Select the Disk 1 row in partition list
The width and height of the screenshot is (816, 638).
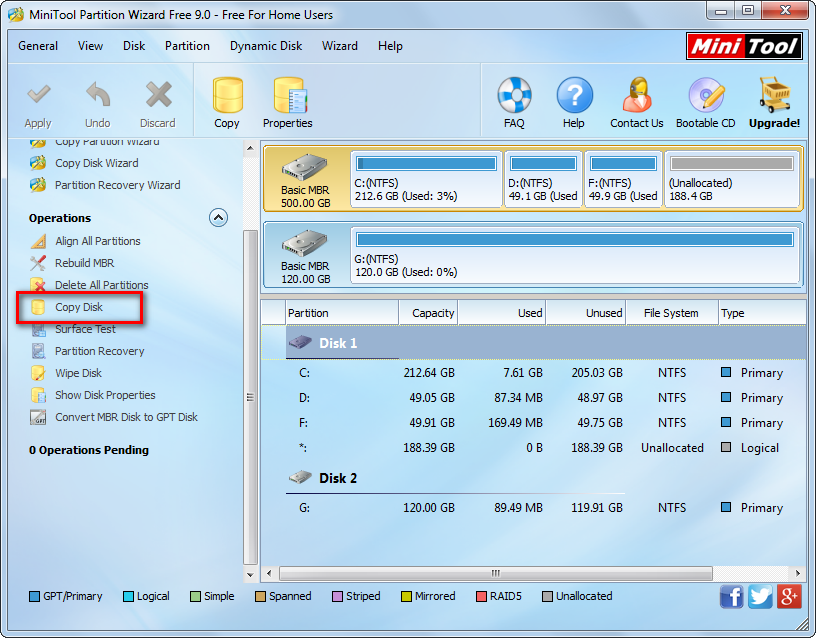click(533, 343)
